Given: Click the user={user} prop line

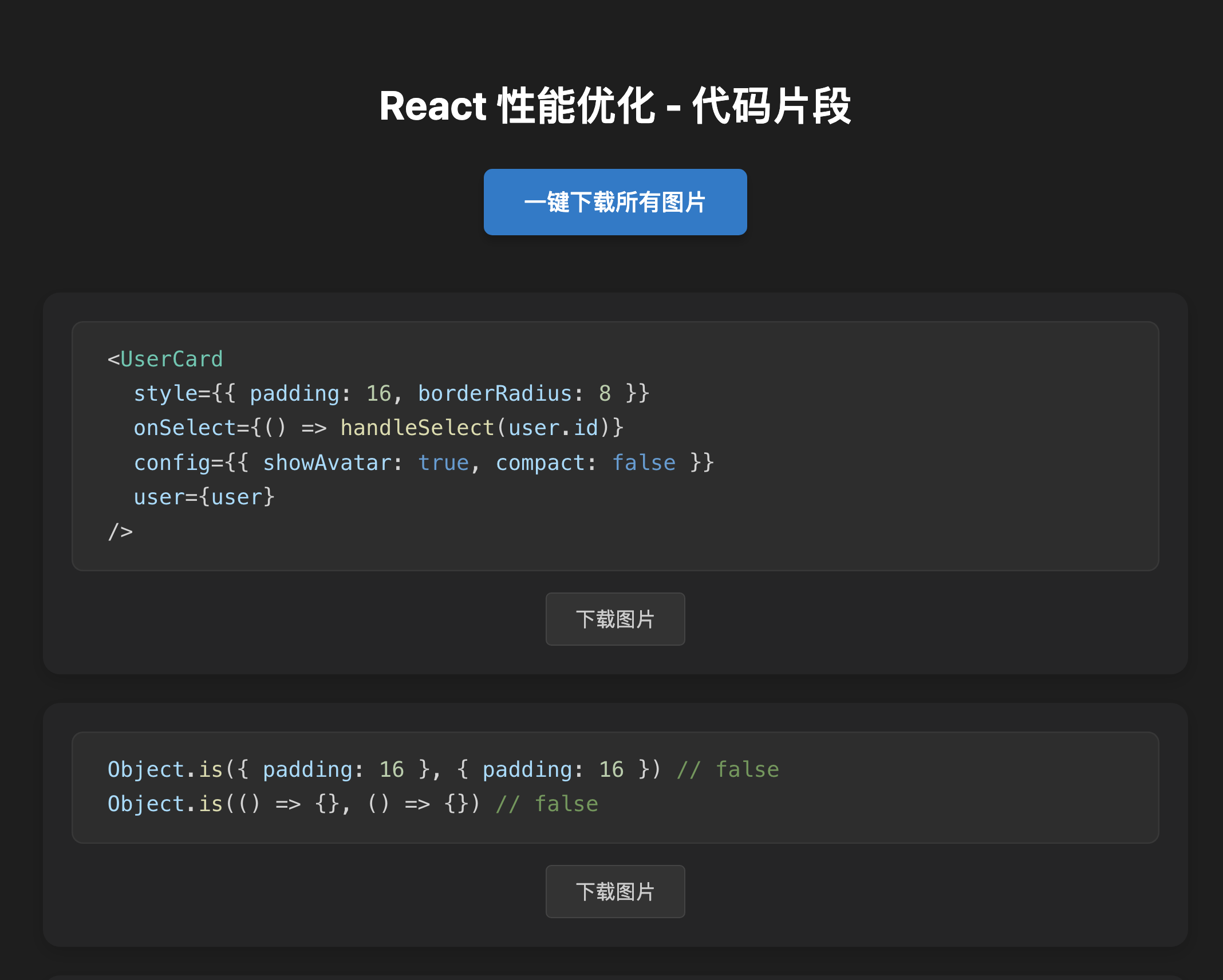Looking at the screenshot, I should [204, 497].
